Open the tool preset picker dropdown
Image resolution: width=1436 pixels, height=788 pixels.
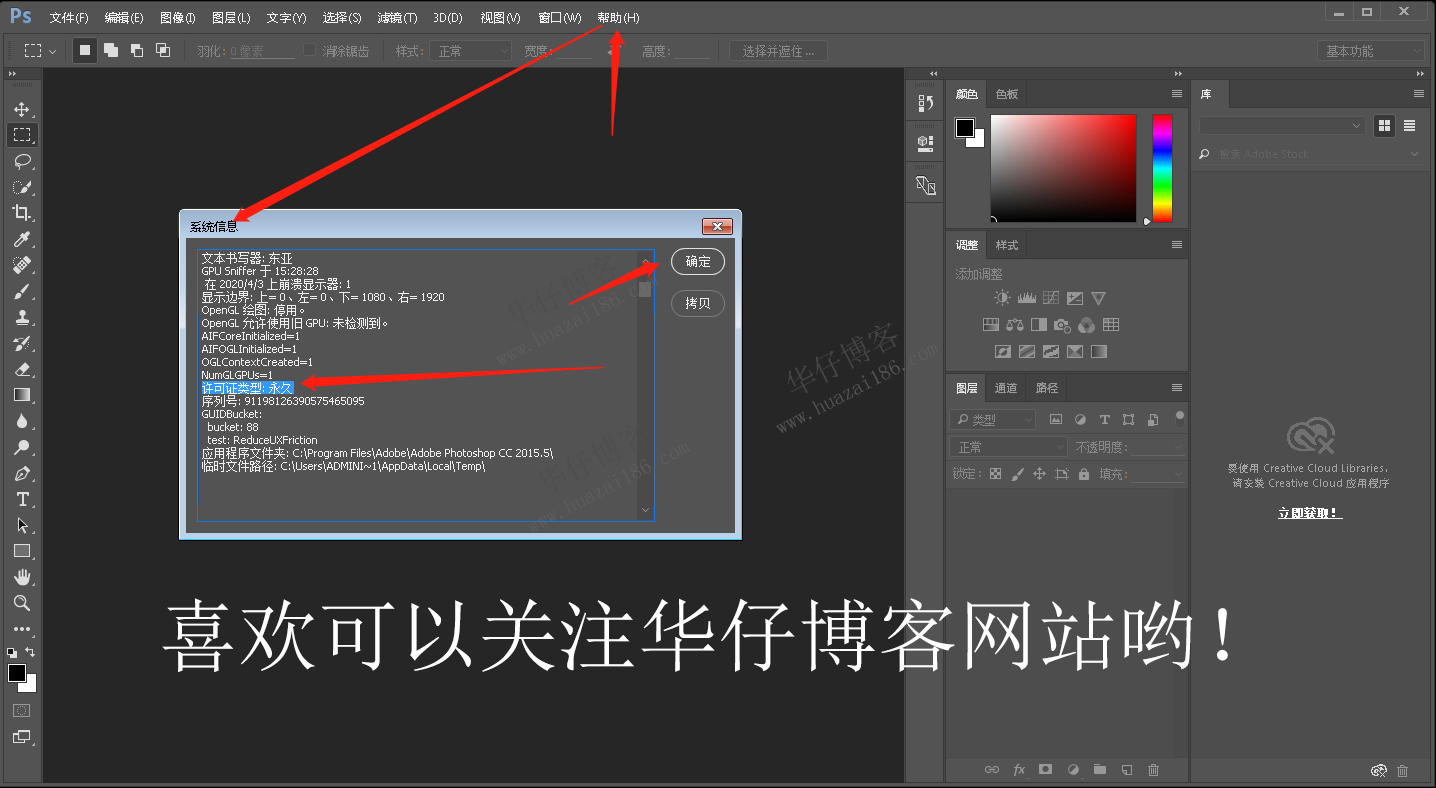point(40,51)
